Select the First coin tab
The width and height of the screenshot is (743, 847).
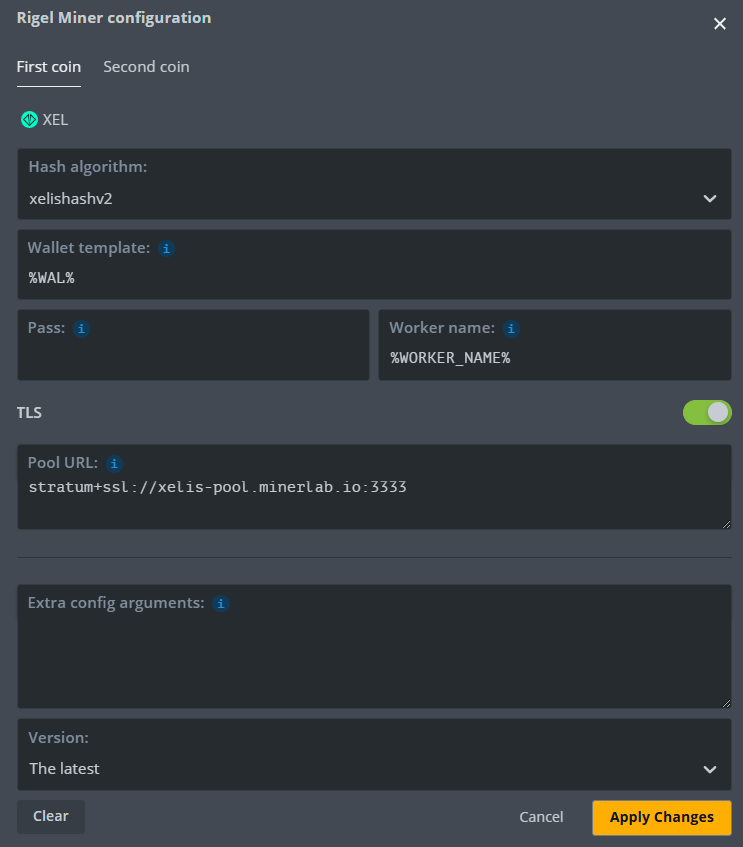[x=48, y=66]
